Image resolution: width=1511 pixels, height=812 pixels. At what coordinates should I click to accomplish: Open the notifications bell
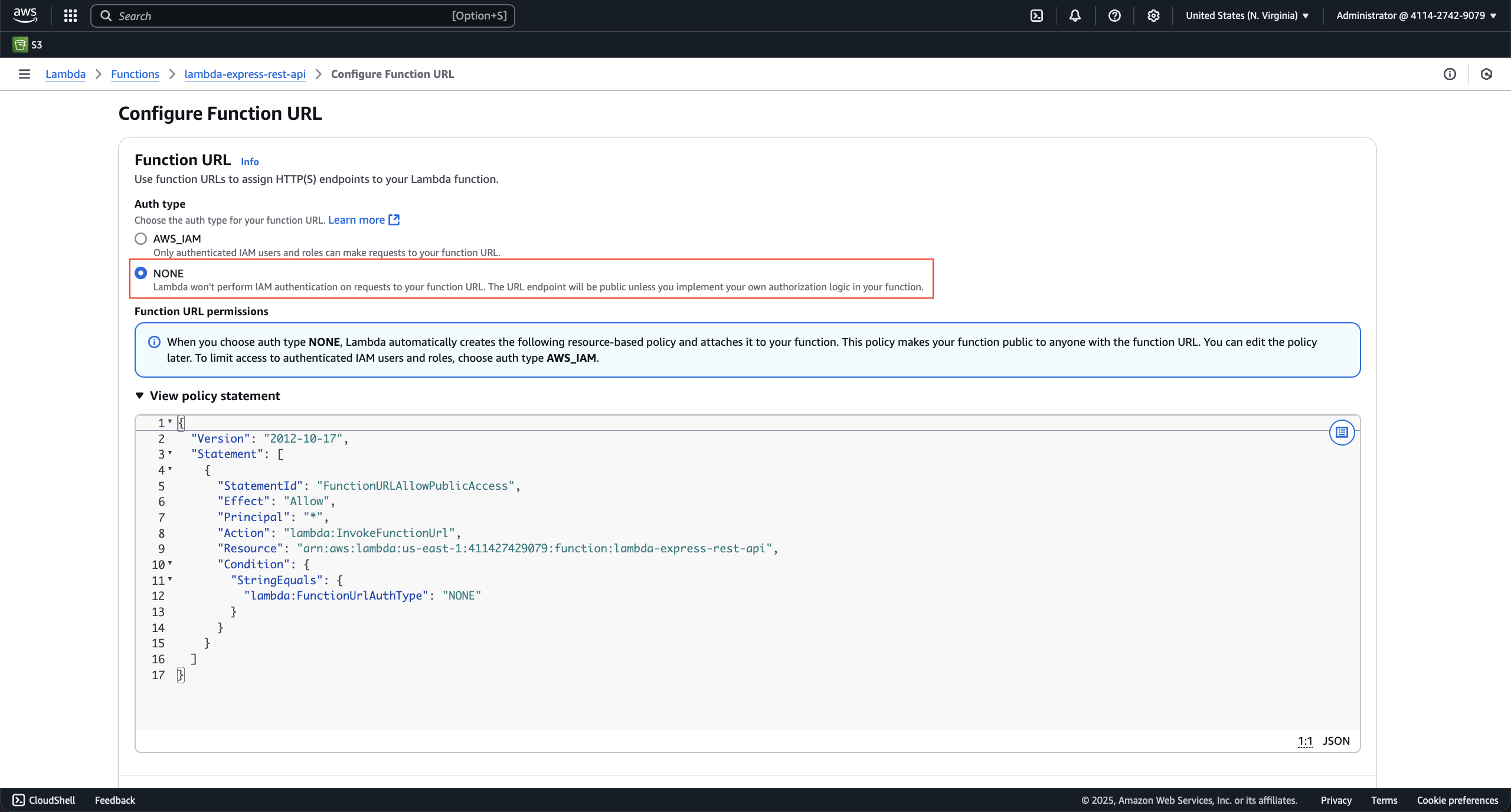point(1075,16)
